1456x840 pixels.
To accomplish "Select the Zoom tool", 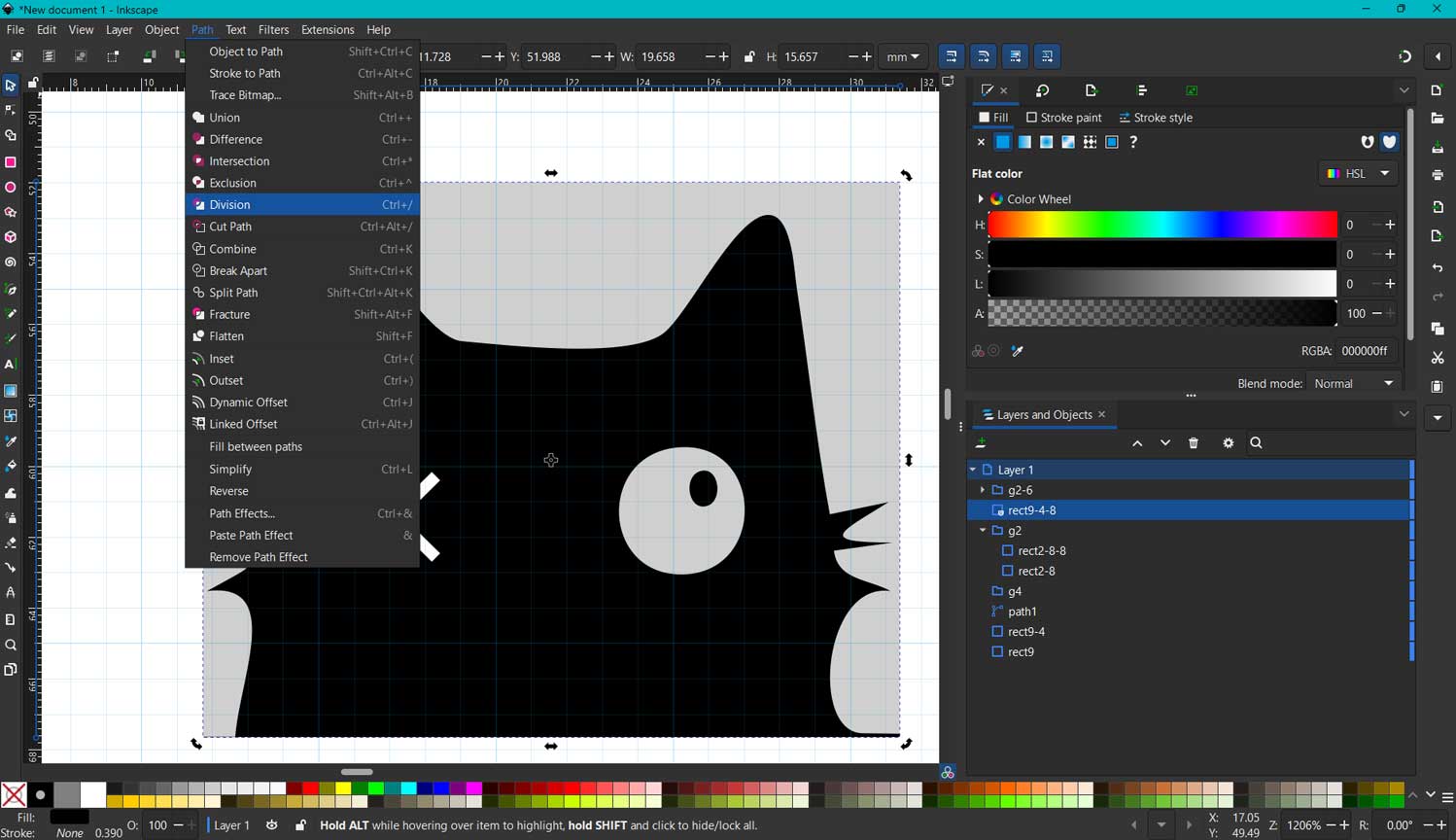I will [x=11, y=645].
